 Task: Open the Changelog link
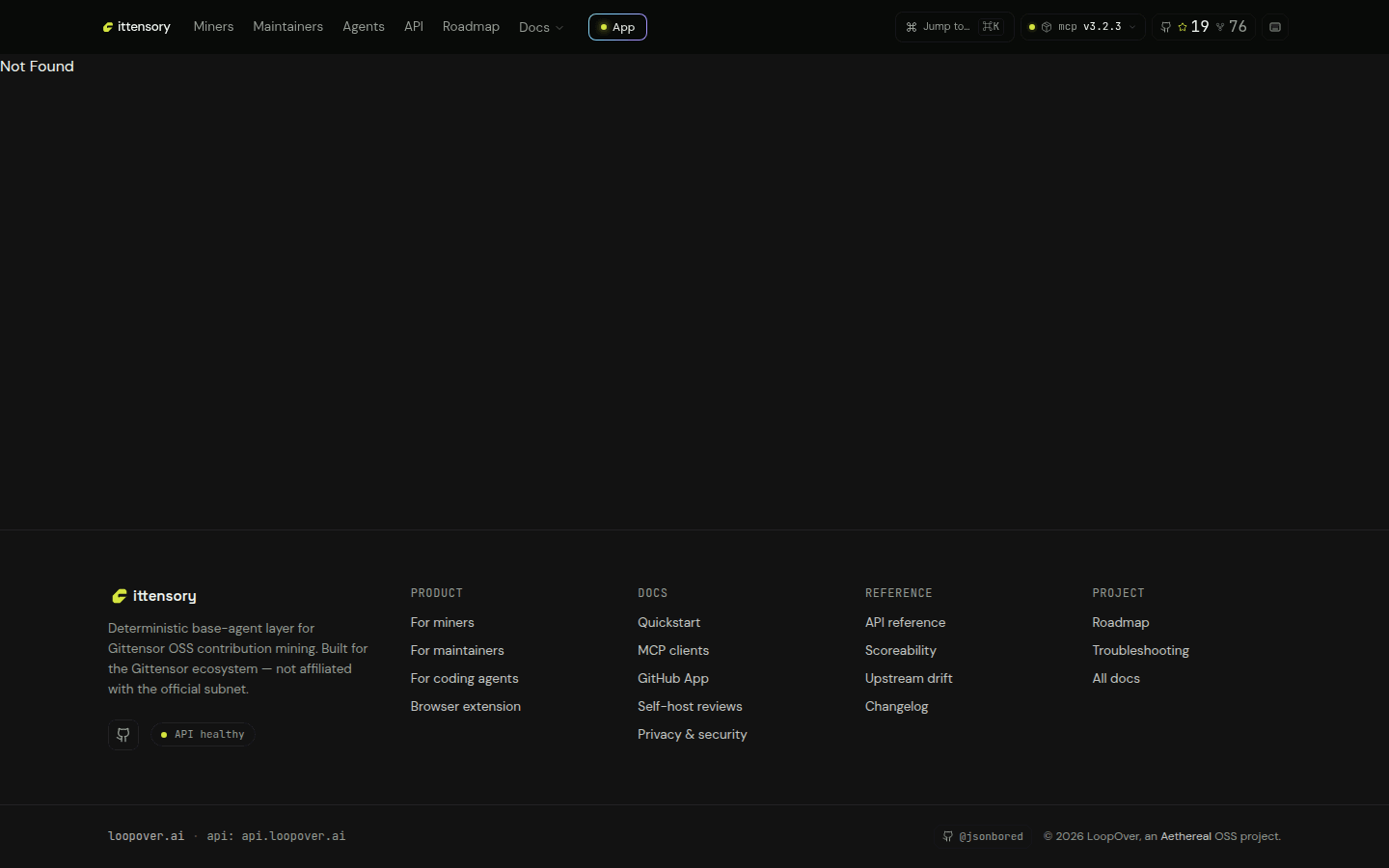point(897,707)
